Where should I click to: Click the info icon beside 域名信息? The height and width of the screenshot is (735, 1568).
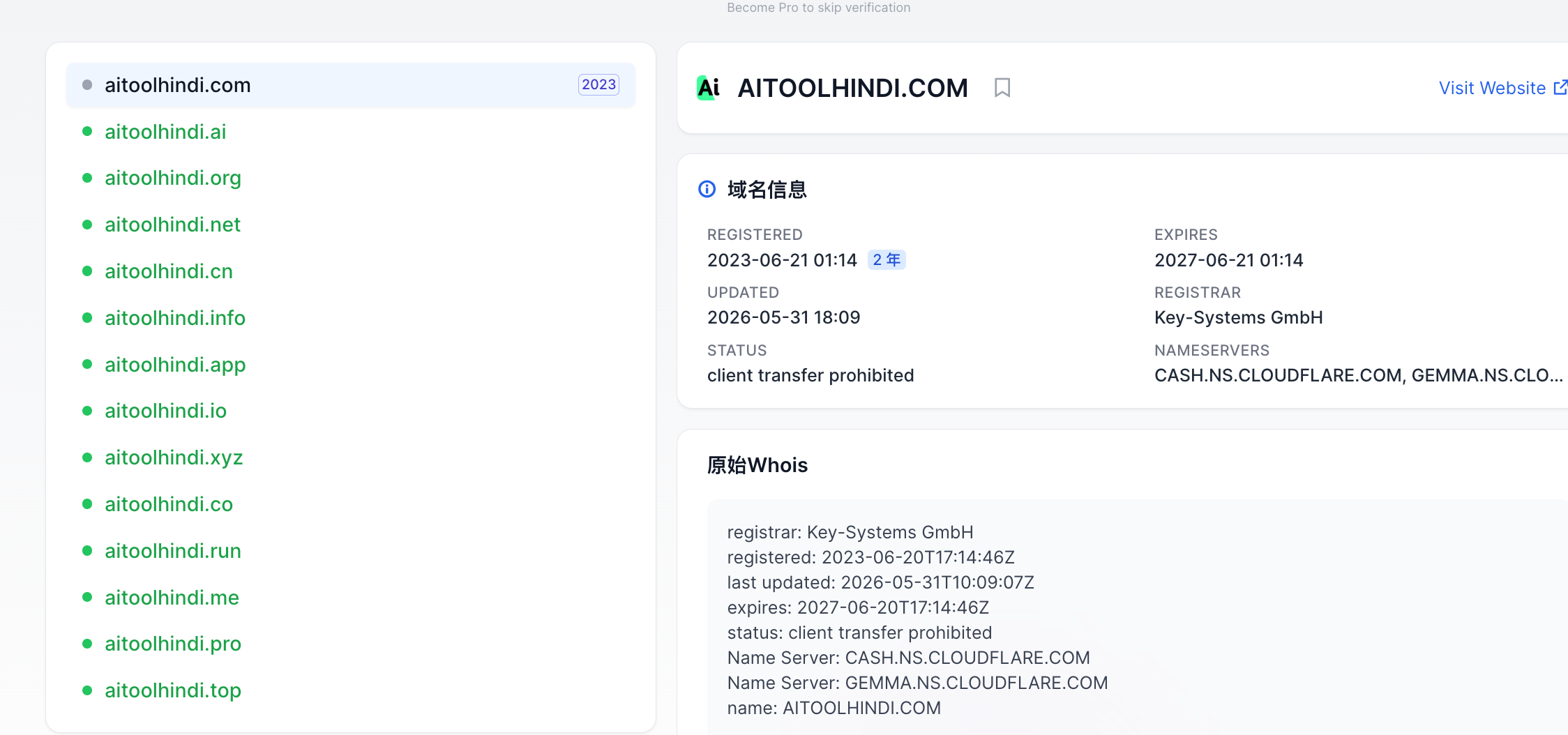(707, 189)
